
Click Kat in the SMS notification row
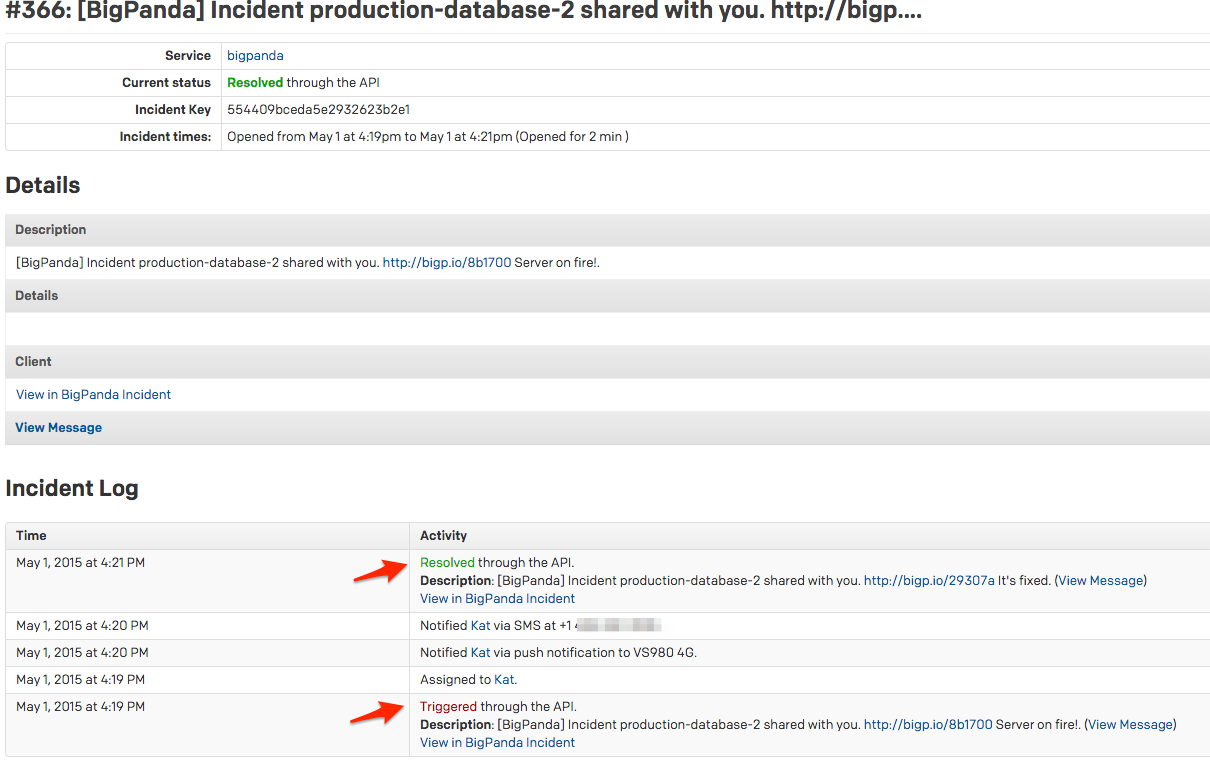(480, 625)
